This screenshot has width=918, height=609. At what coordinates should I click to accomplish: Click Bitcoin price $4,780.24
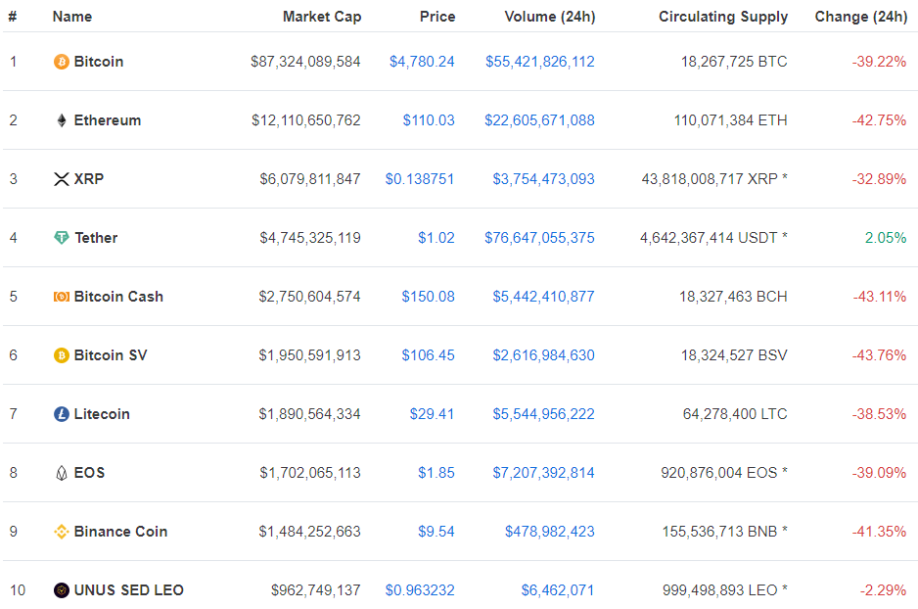tap(422, 61)
